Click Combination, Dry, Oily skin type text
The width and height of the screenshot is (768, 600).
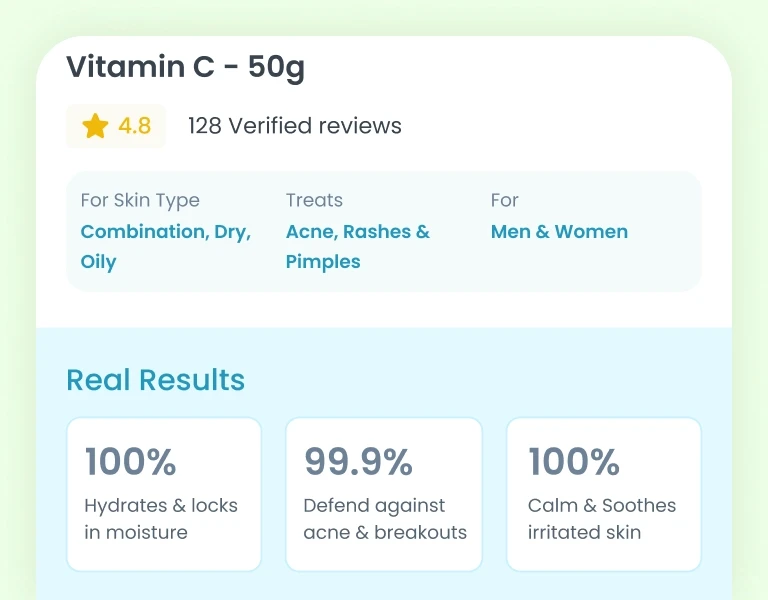(165, 246)
